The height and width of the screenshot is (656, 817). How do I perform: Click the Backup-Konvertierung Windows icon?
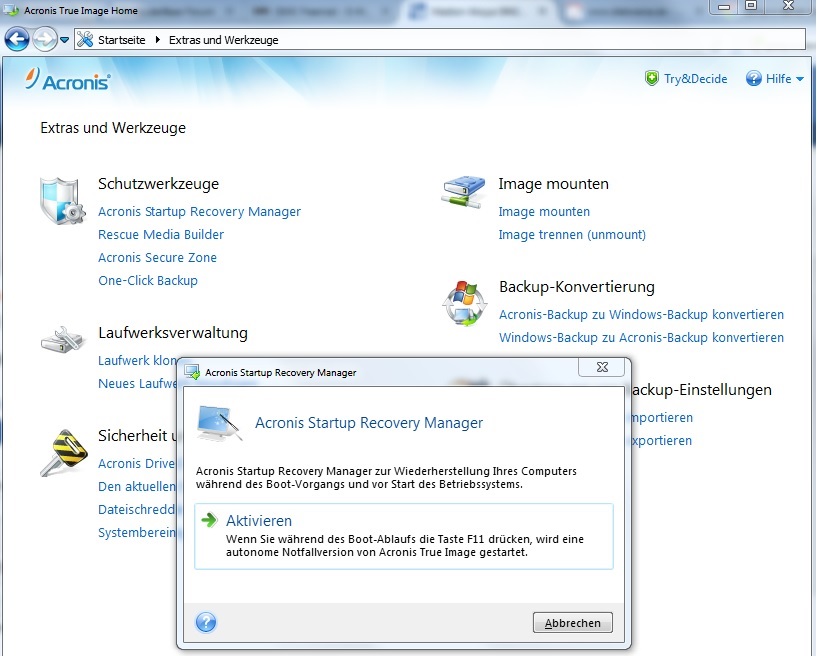pyautogui.click(x=464, y=303)
